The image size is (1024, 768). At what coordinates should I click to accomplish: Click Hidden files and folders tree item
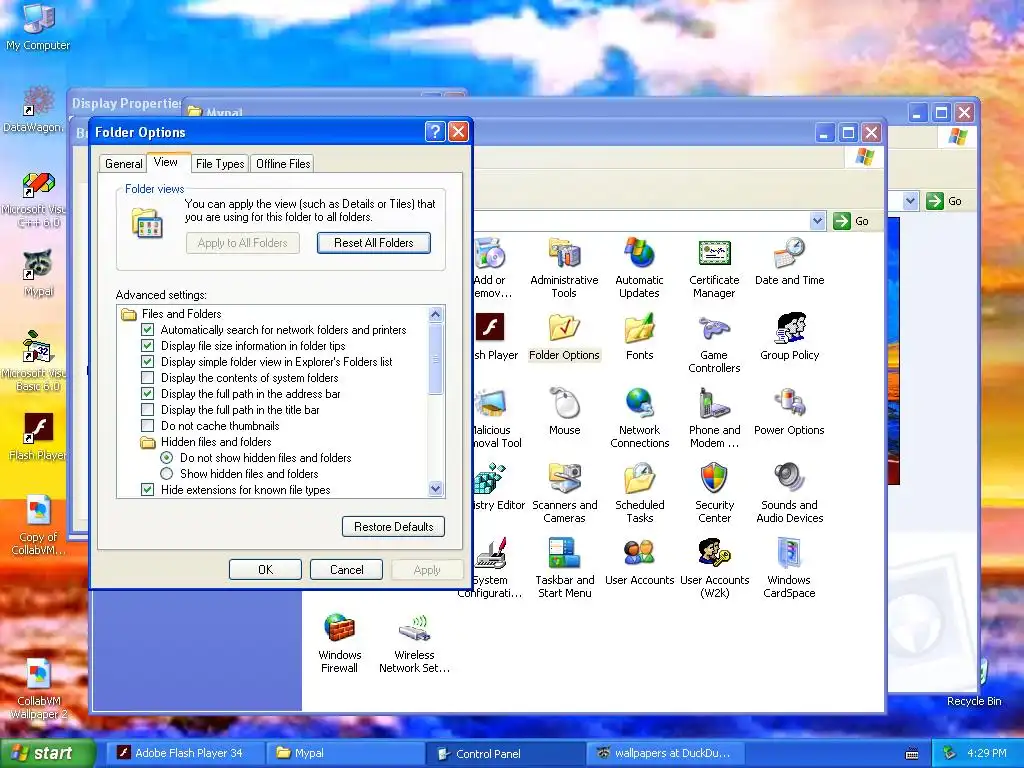(x=216, y=441)
